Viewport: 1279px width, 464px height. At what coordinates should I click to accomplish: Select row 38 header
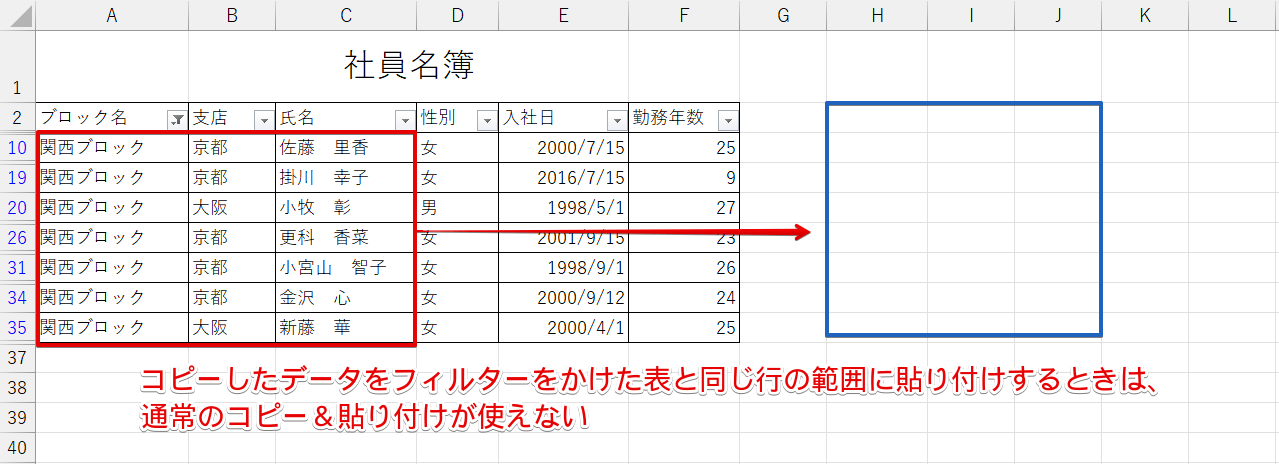tap(17, 387)
